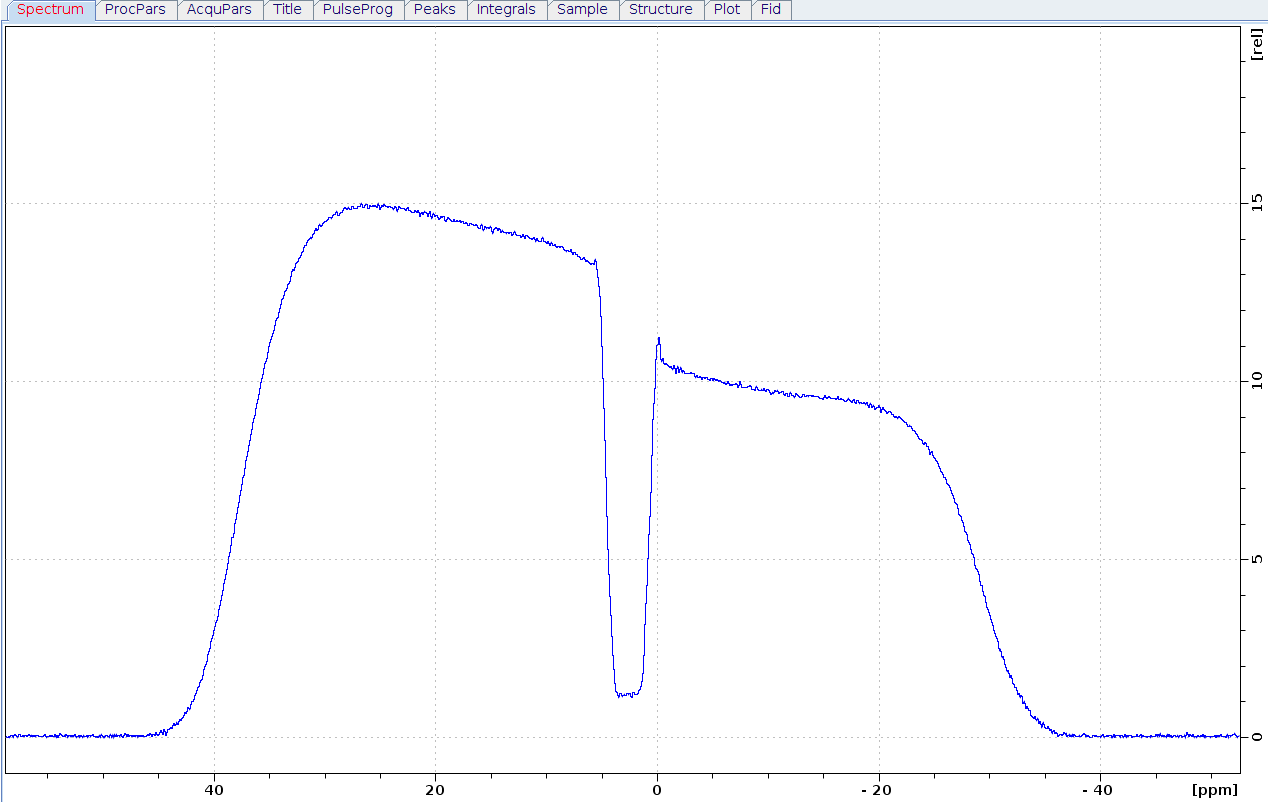Switch to the Plot tab
This screenshot has height=802, width=1268.
point(727,10)
